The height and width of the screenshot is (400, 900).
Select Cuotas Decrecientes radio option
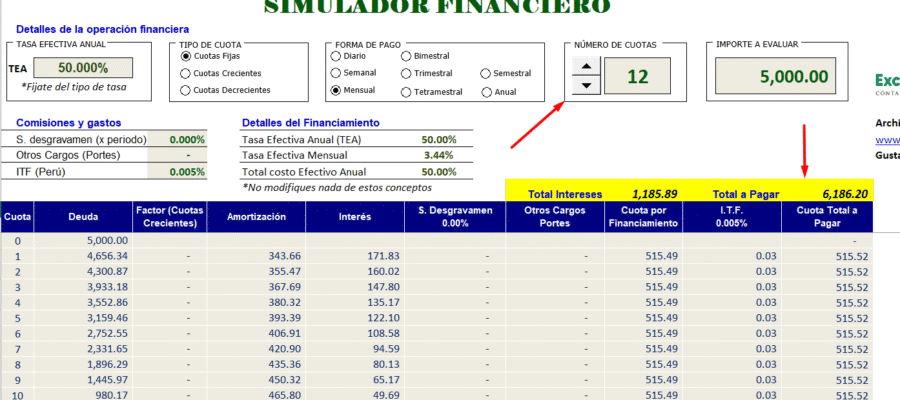coord(186,90)
